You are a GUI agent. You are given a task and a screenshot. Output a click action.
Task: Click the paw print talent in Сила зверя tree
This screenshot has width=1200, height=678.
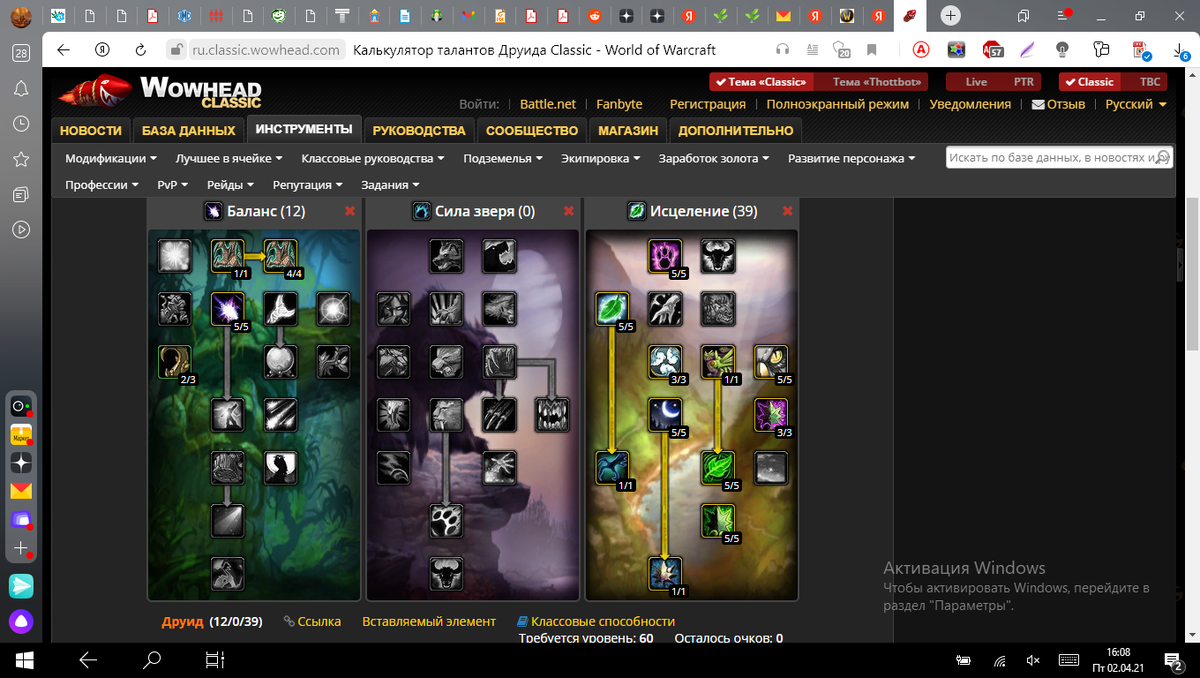coord(446,522)
